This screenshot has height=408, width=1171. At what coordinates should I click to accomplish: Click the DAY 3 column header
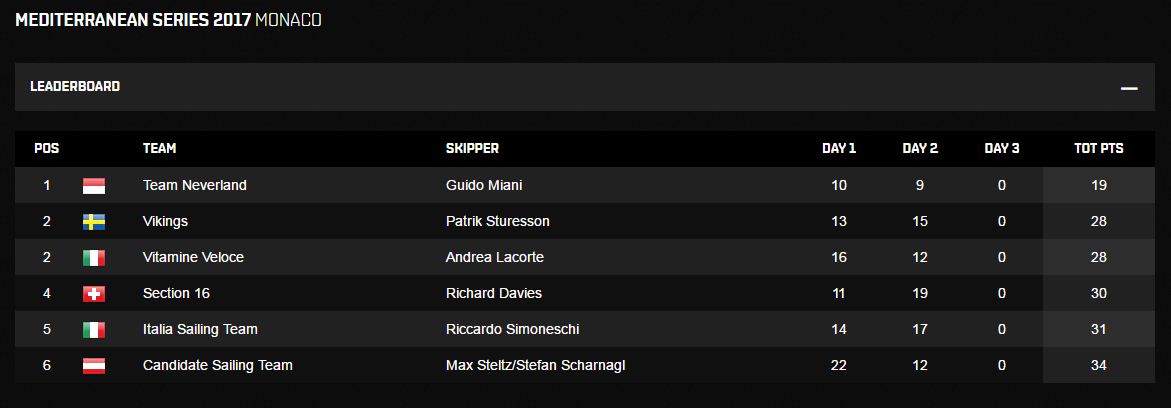[x=1001, y=149]
